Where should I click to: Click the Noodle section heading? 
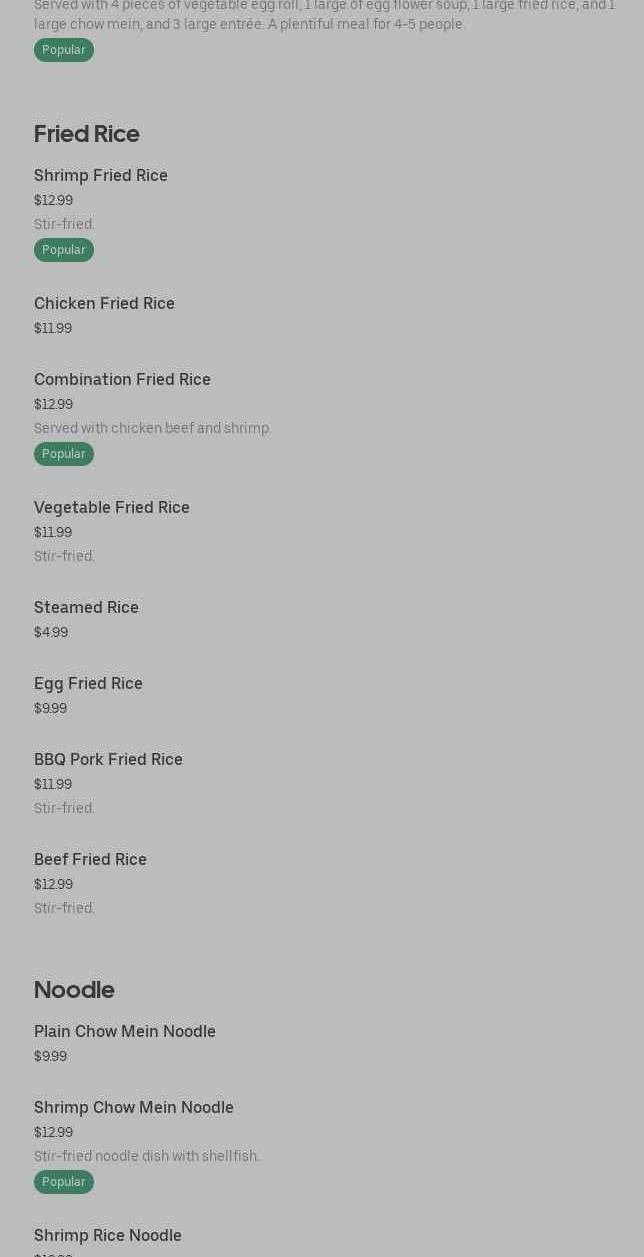(74, 990)
